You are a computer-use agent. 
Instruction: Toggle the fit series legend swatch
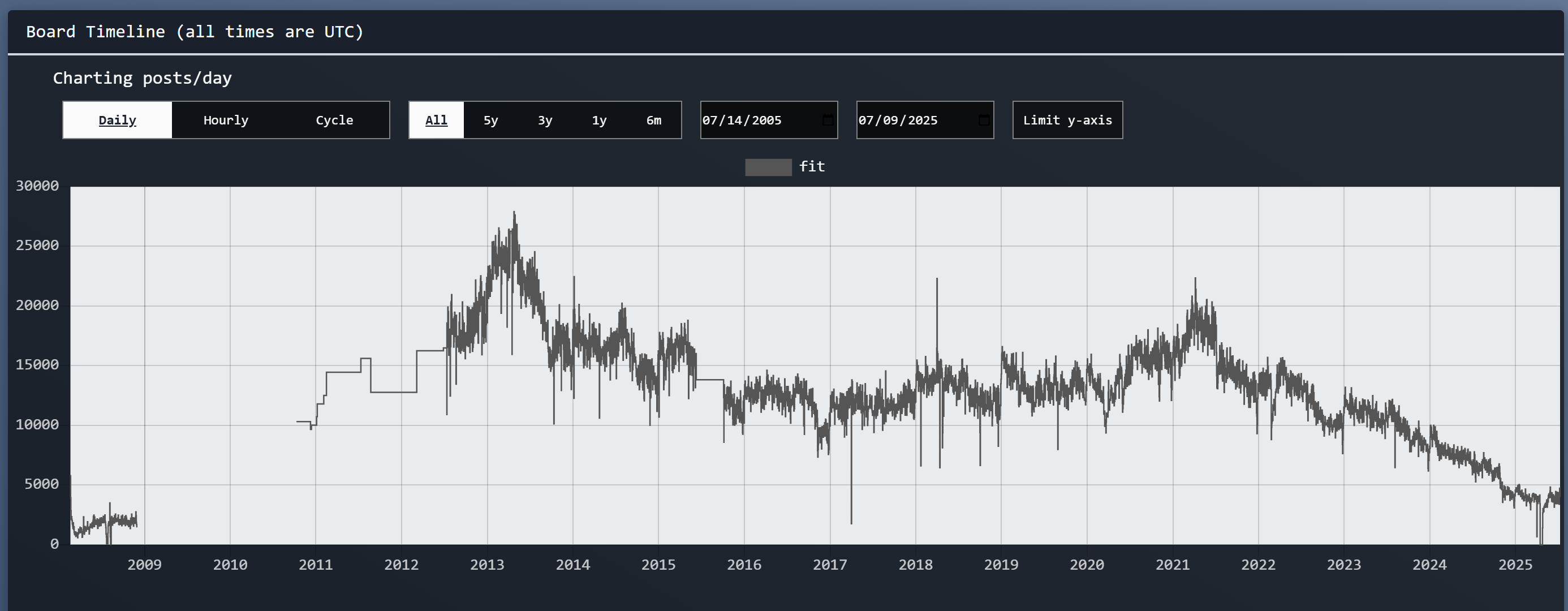[768, 167]
